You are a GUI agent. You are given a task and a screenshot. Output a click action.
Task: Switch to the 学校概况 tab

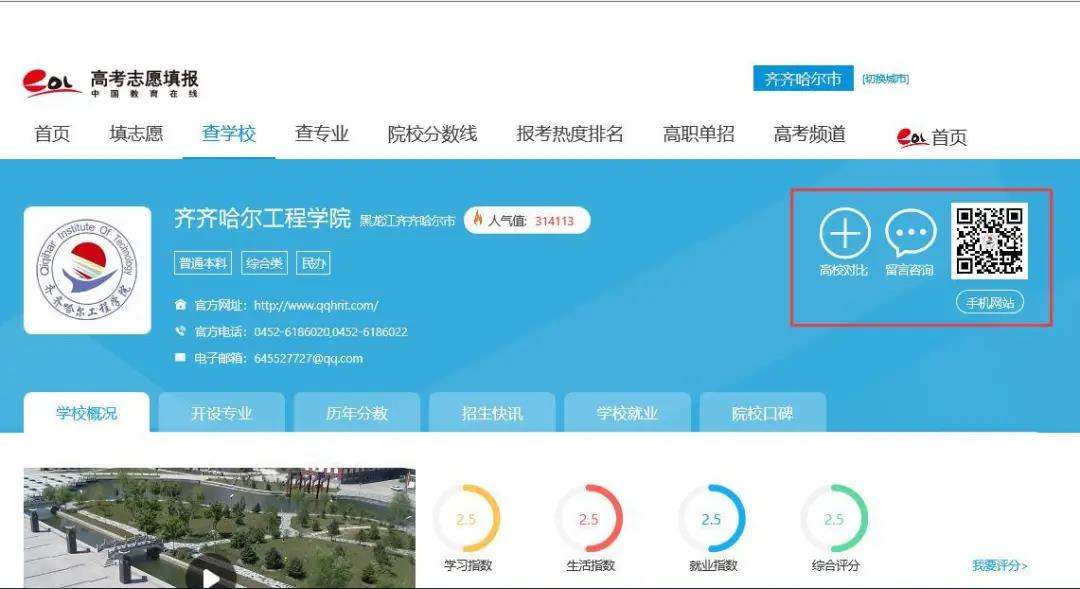pyautogui.click(x=87, y=413)
